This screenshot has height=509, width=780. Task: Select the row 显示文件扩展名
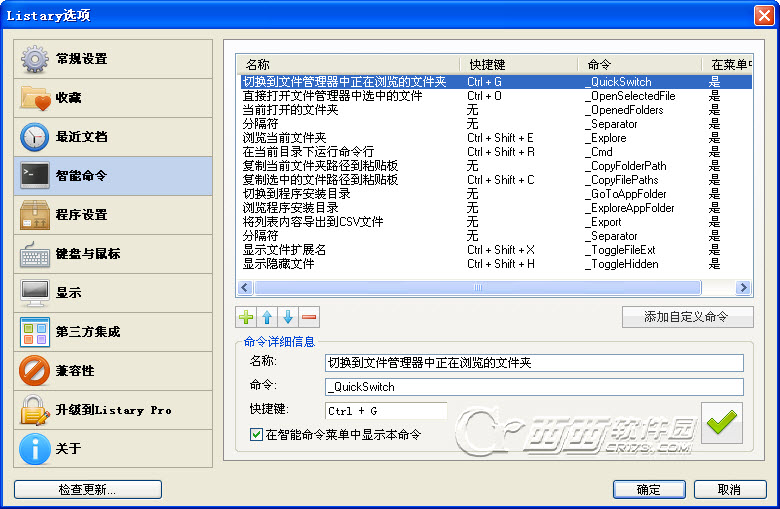tap(496, 250)
